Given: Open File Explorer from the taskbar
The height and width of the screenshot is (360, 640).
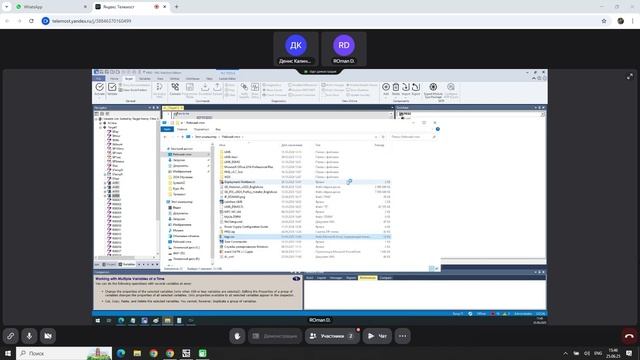Looking at the screenshot, I should 137,353.
